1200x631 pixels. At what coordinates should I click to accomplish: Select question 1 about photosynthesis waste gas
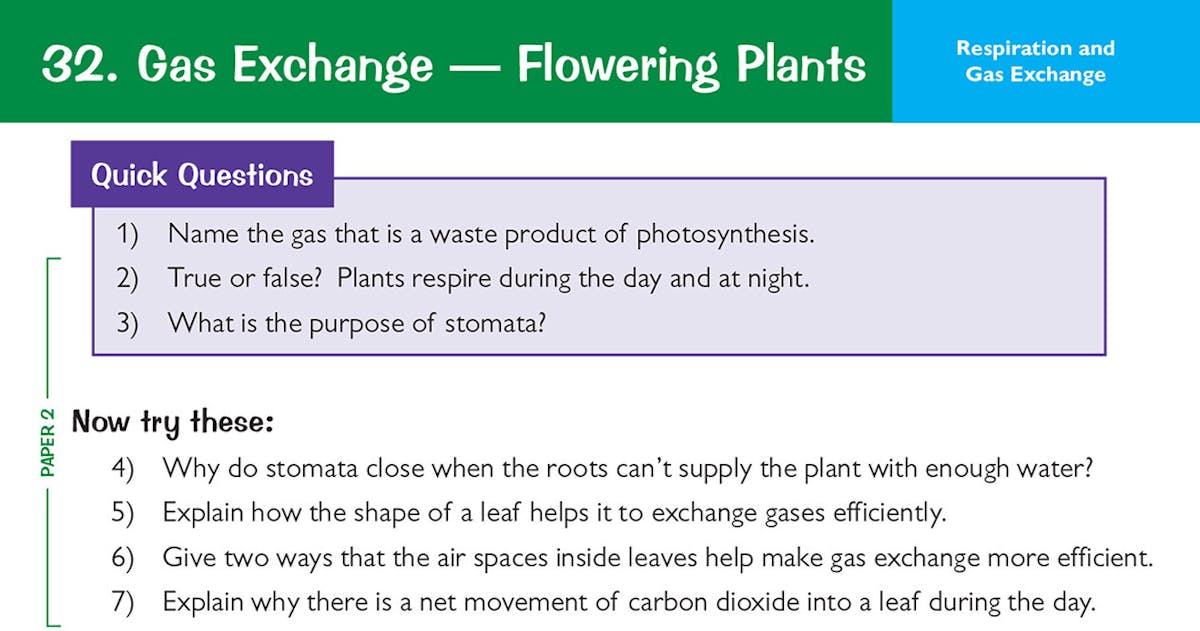click(x=491, y=234)
